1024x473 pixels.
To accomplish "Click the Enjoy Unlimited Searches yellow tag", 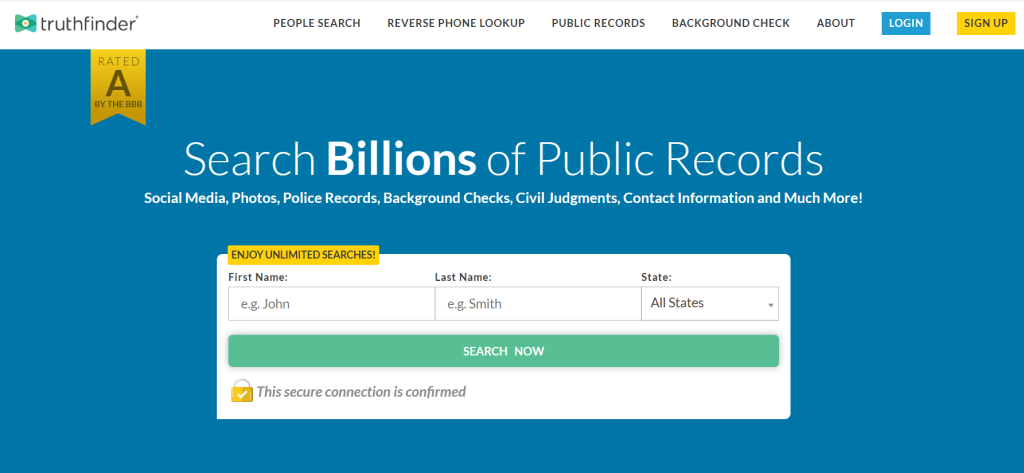I will pos(303,255).
